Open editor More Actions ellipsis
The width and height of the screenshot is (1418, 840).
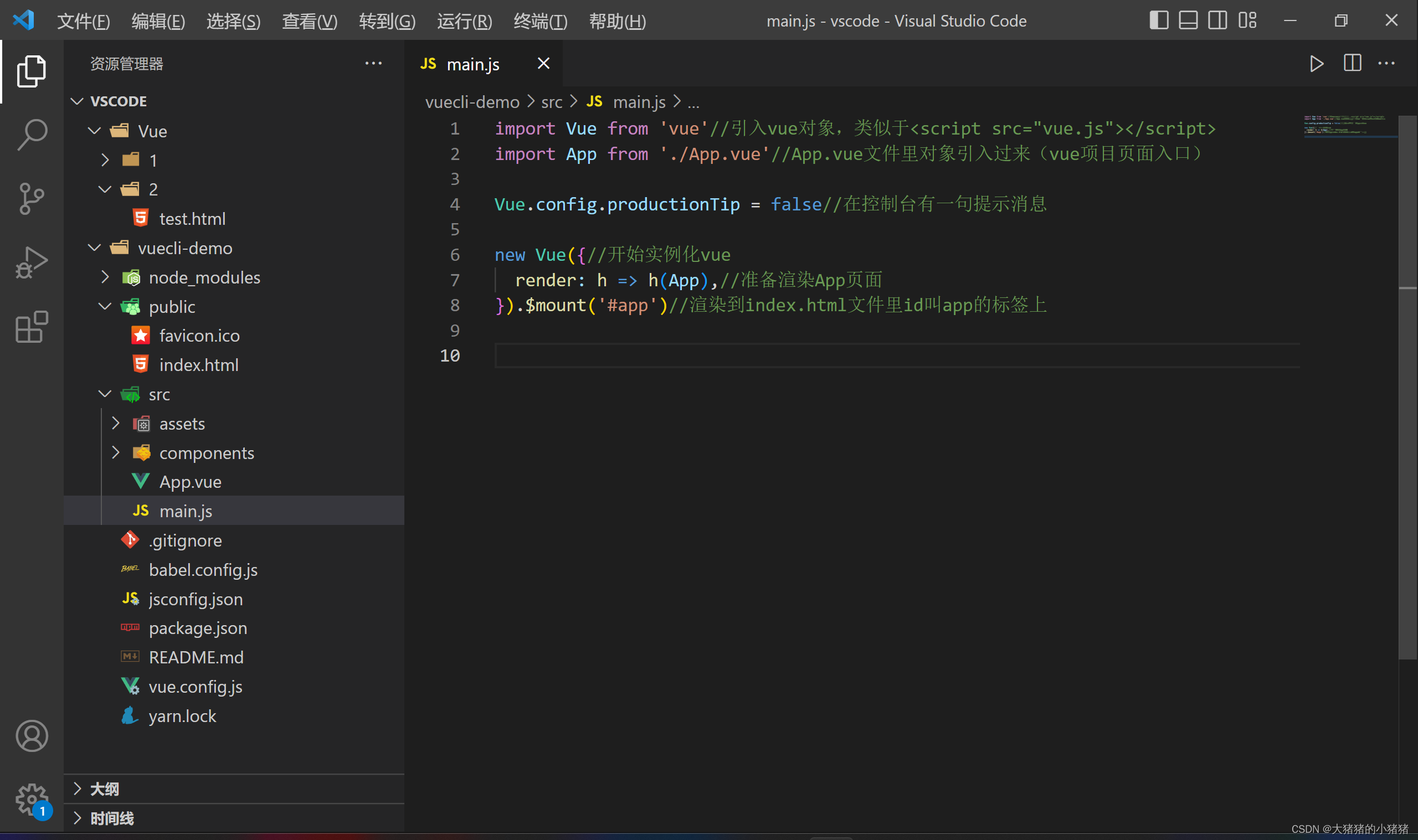coord(1386,63)
